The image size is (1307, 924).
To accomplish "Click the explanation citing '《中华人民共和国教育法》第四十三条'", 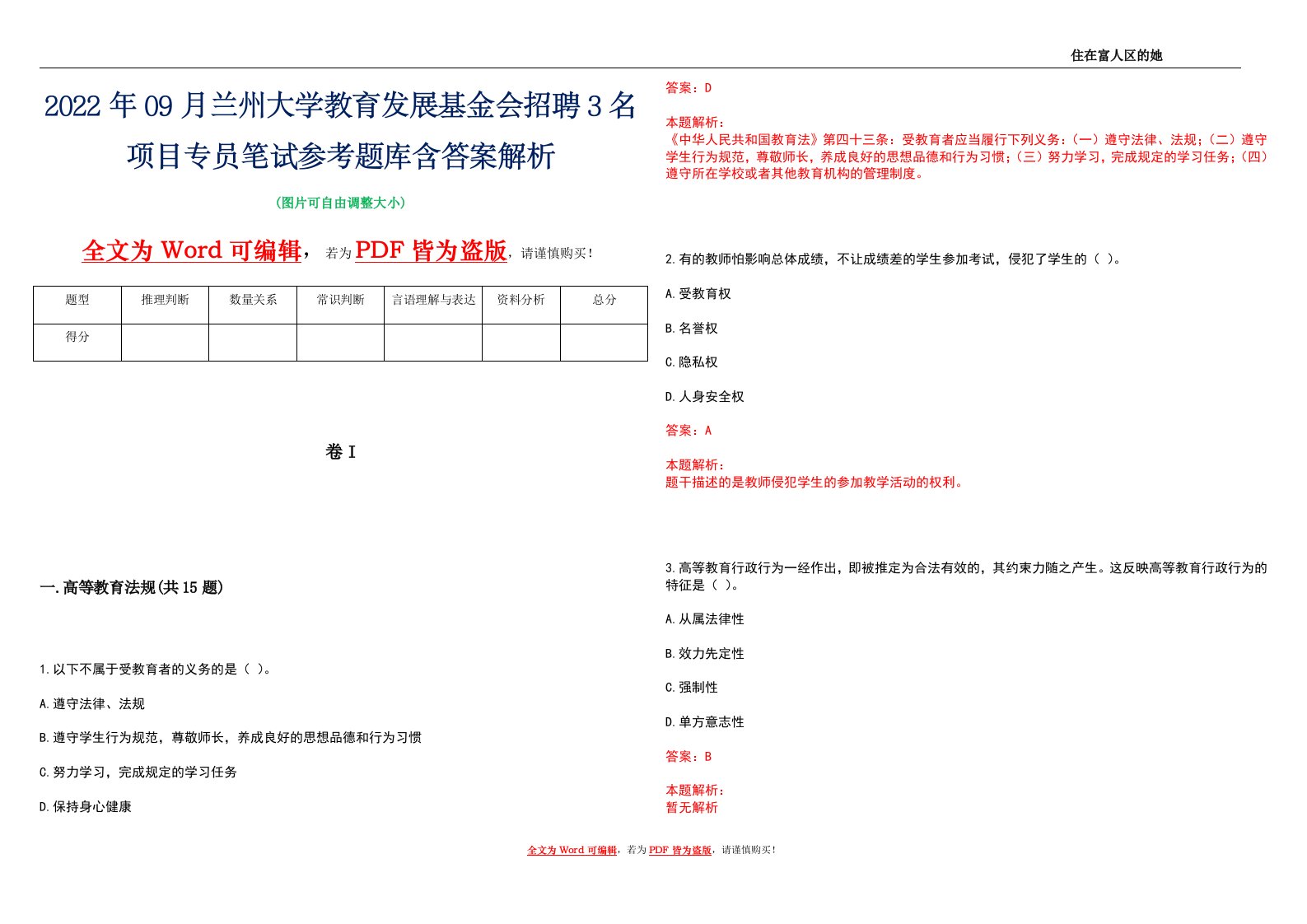I will [967, 156].
